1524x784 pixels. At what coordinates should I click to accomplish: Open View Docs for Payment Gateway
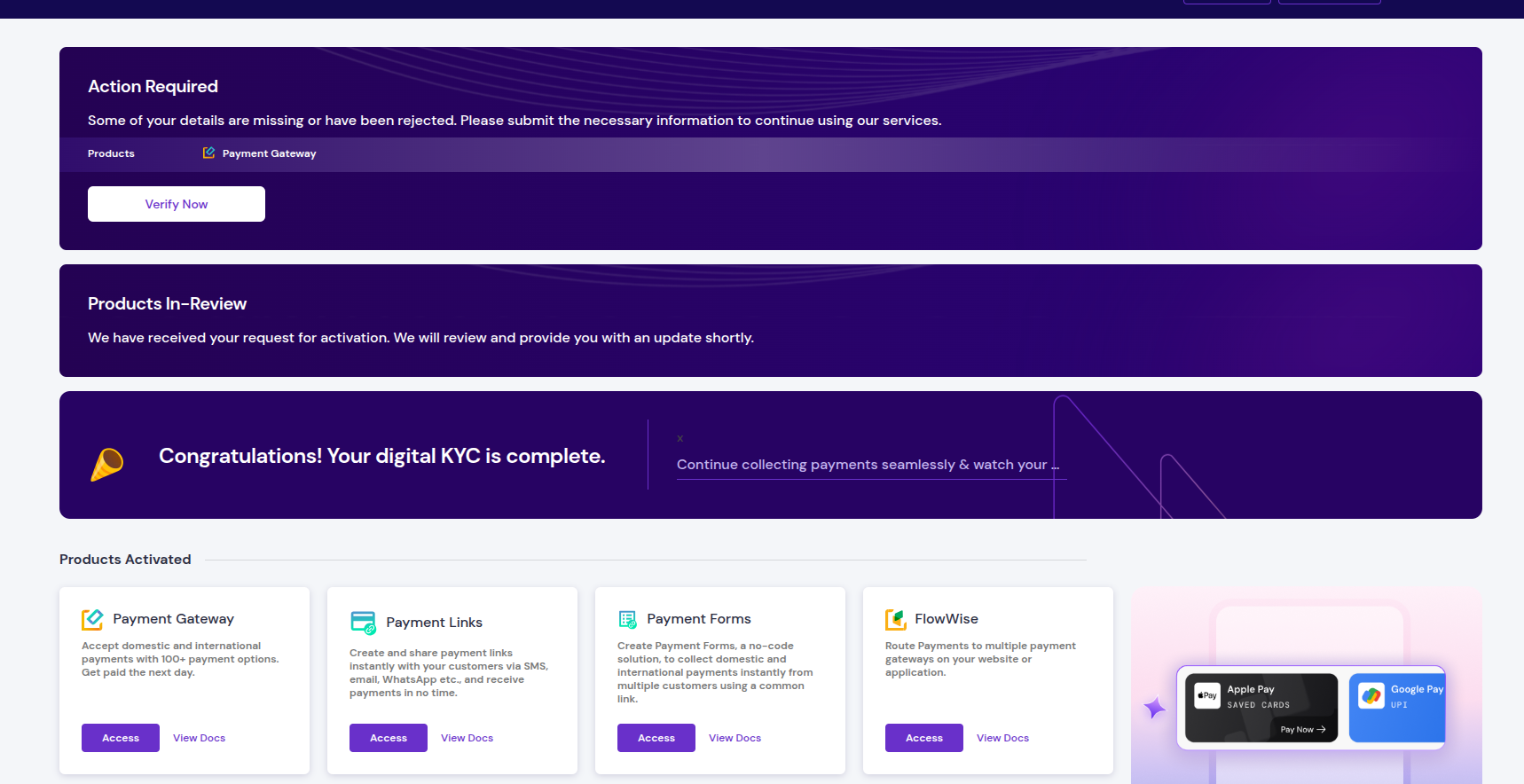click(200, 738)
